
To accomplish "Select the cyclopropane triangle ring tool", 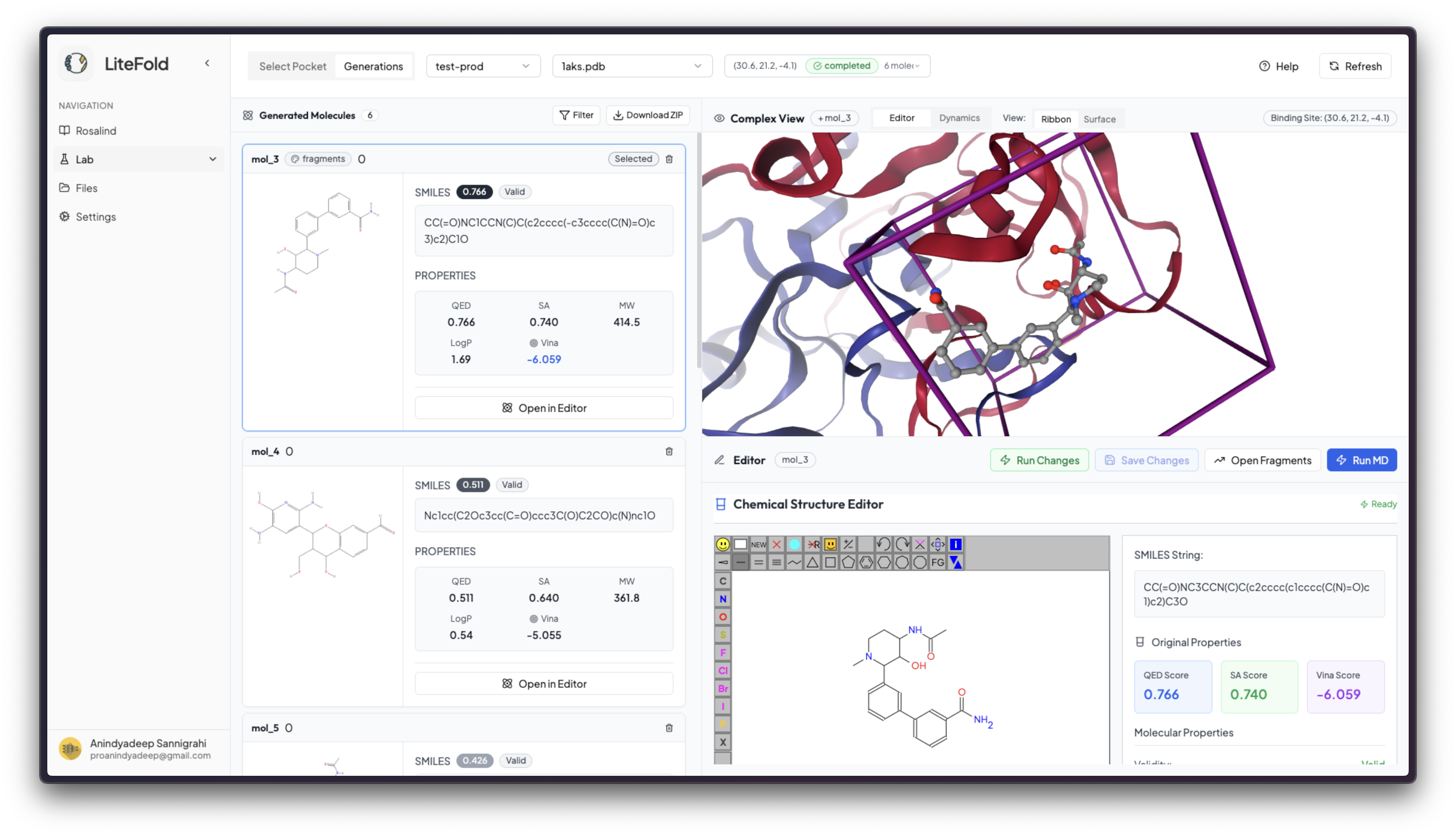I will (x=813, y=563).
